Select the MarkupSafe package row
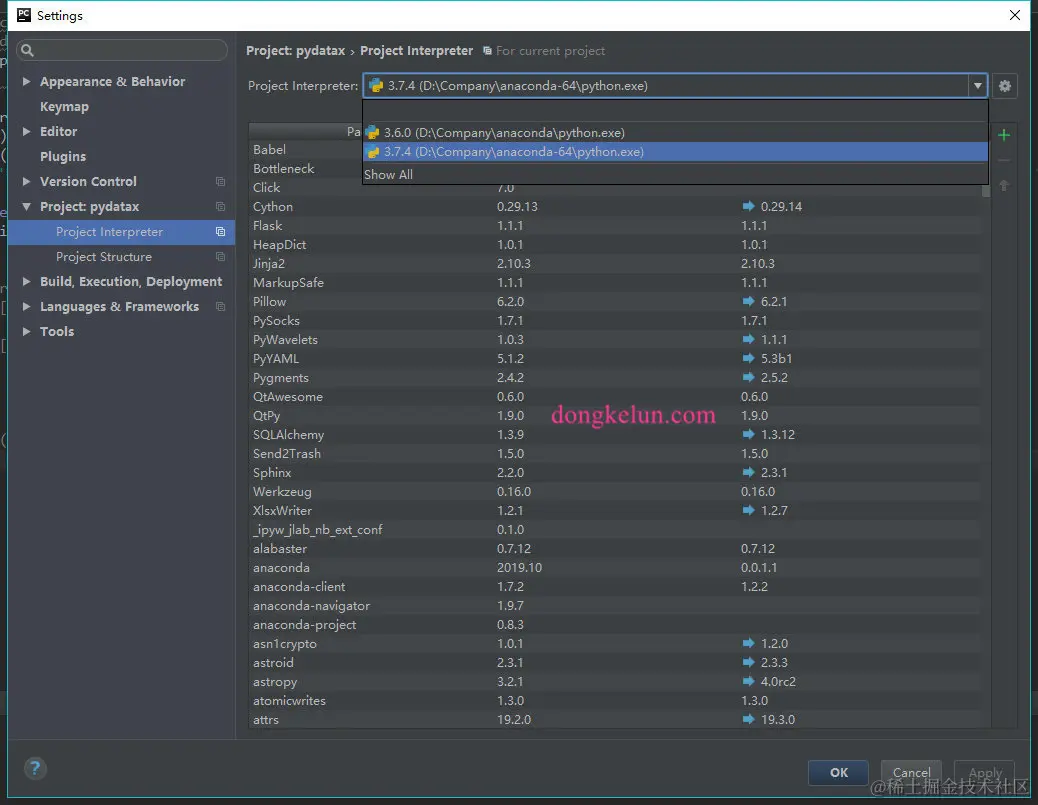The height and width of the screenshot is (805, 1038). pyautogui.click(x=616, y=283)
